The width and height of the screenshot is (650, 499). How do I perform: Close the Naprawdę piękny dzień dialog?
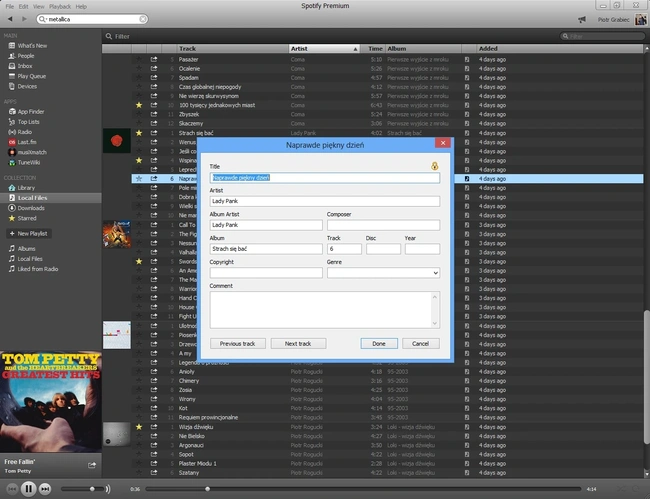click(443, 143)
